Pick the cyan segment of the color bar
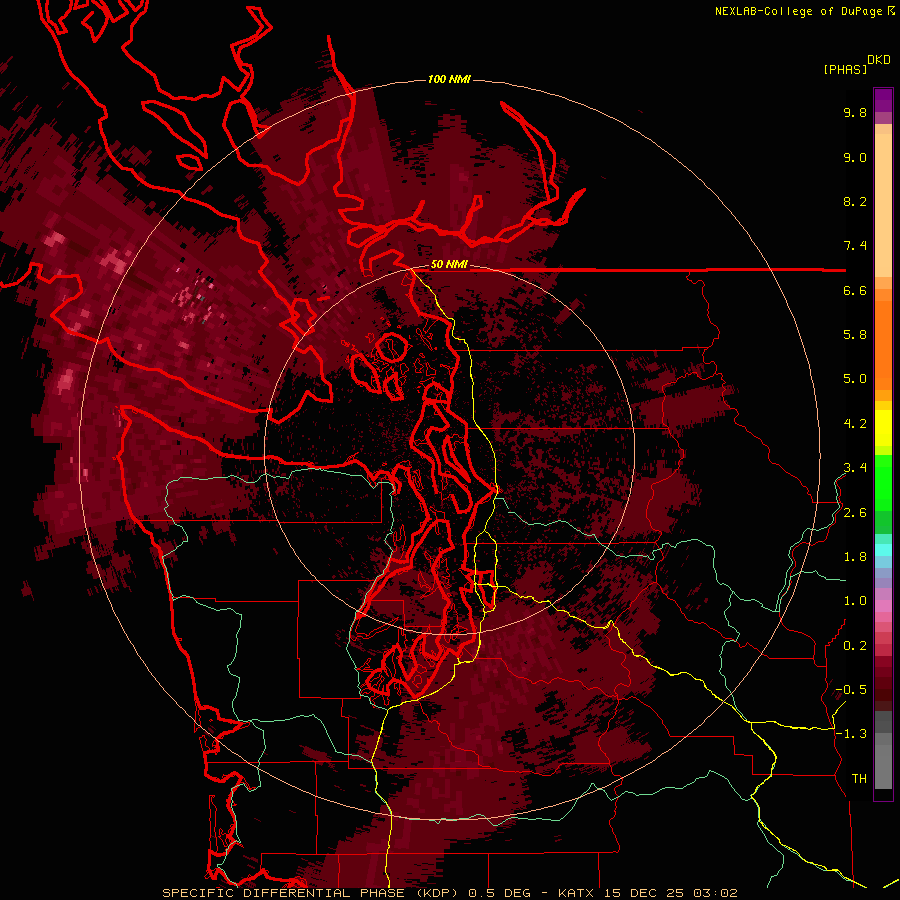Screen dimensions: 900x900 (x=883, y=549)
